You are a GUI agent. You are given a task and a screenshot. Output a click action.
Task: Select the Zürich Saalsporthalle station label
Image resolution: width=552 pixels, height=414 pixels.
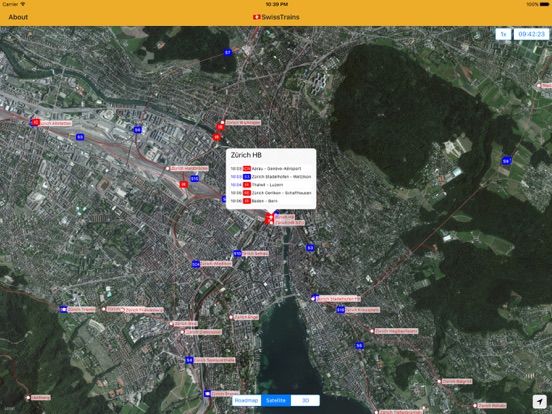click(x=214, y=360)
